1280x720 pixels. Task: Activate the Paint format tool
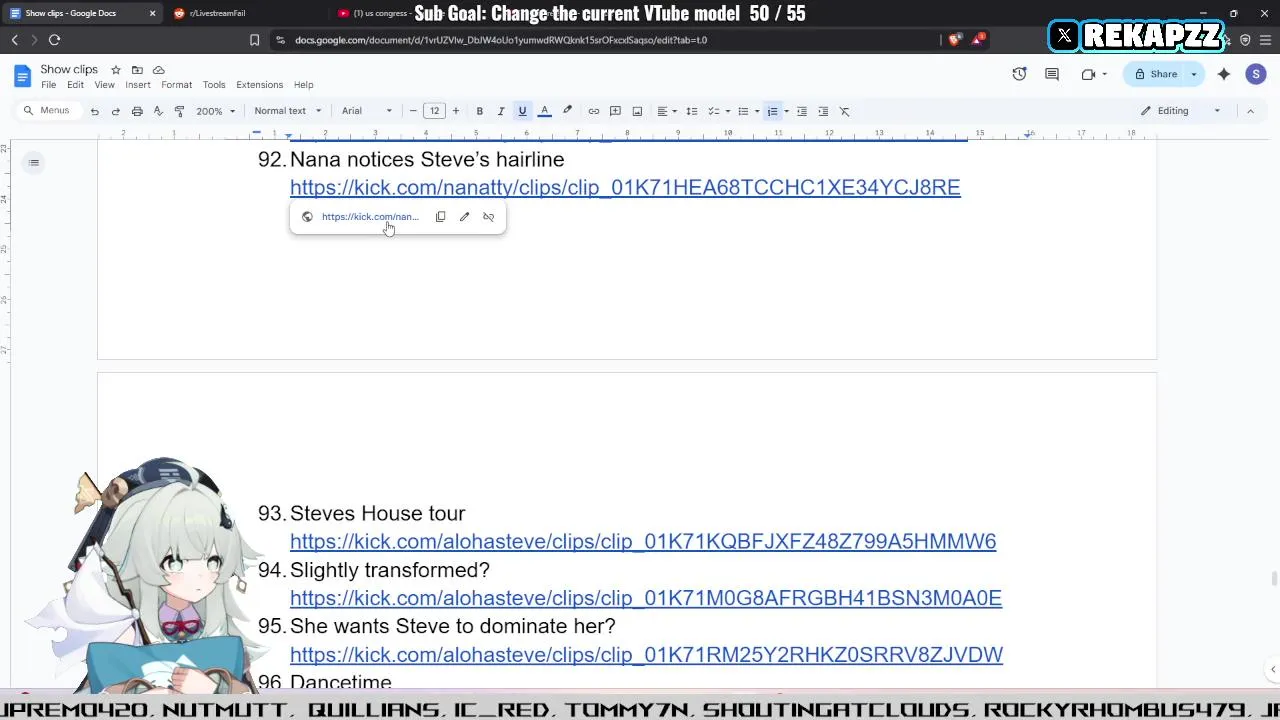coord(179,111)
